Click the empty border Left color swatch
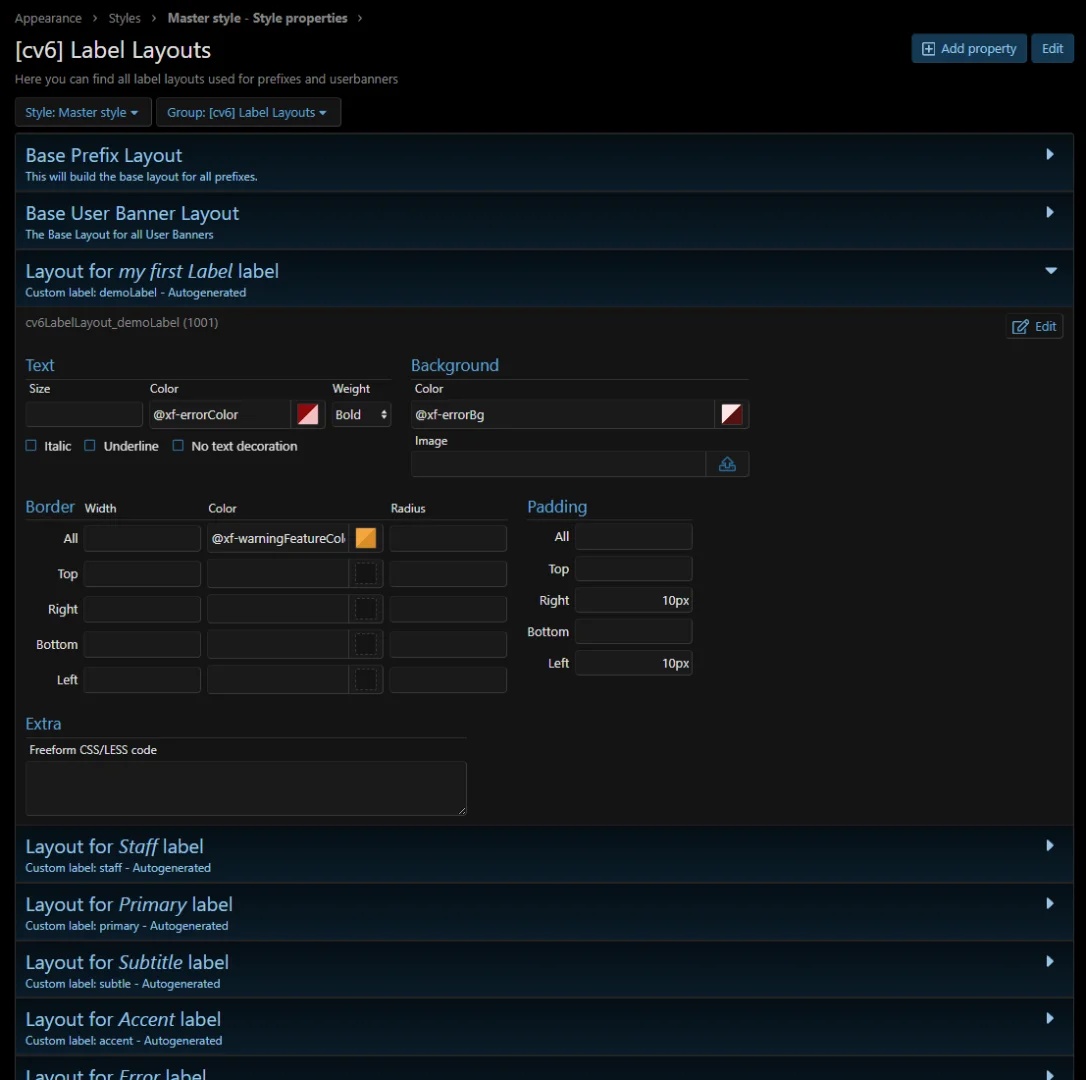Screen dimensions: 1086x1080 [x=366, y=680]
